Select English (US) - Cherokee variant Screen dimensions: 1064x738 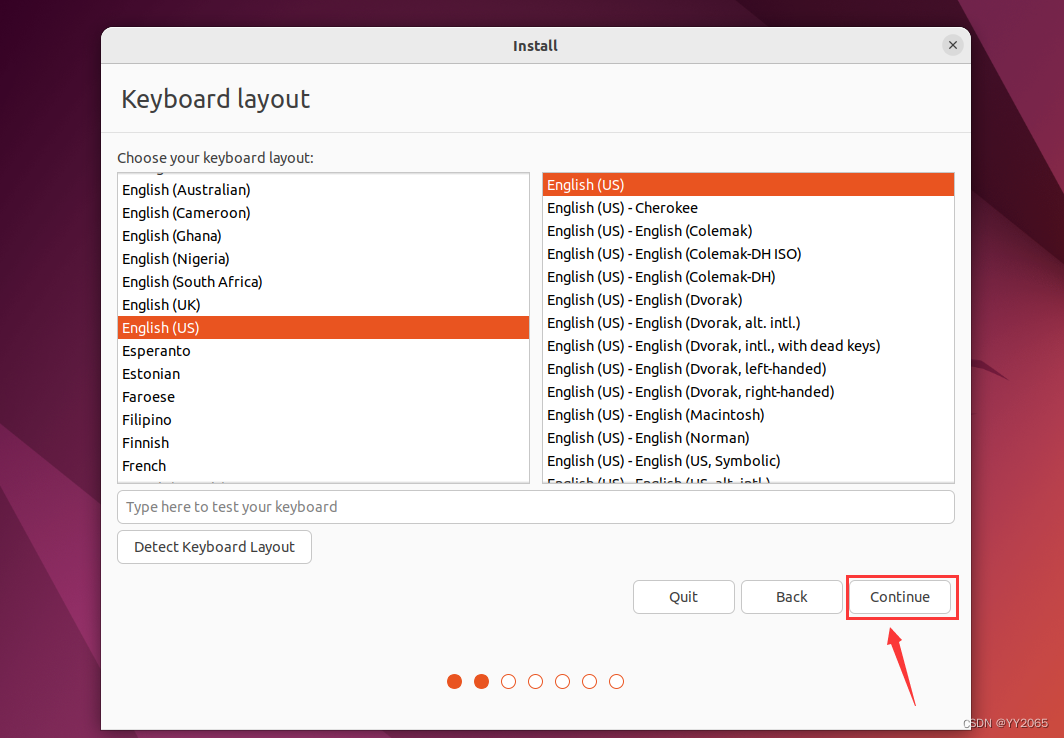748,208
